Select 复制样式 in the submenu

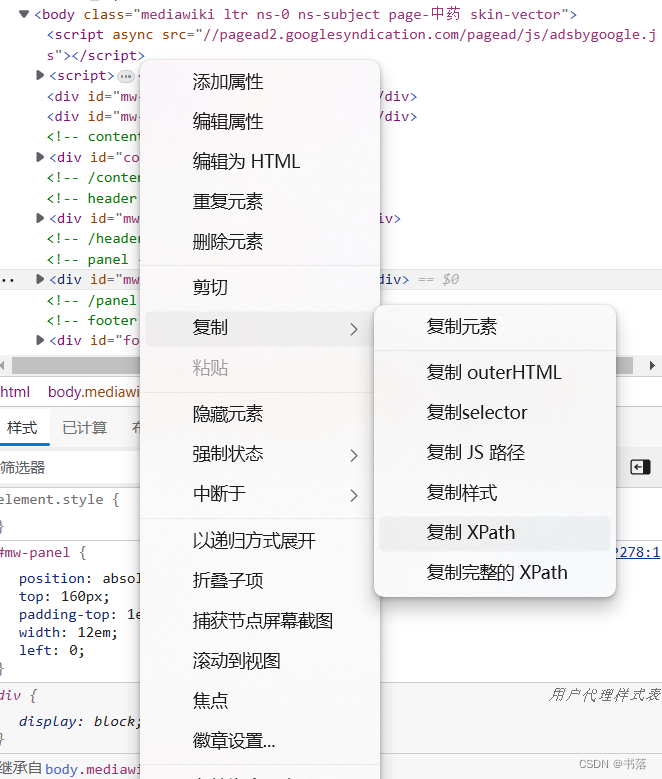[495, 493]
